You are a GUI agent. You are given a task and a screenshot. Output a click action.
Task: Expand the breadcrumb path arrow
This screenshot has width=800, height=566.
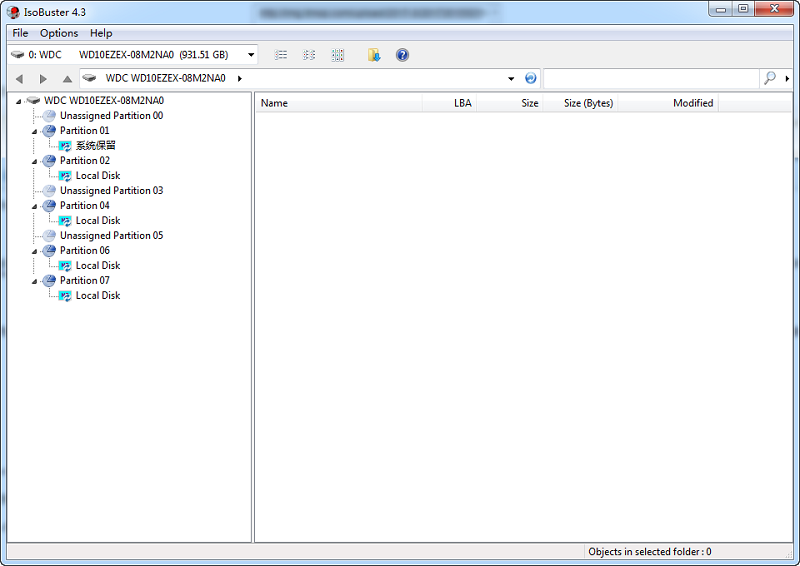(x=239, y=79)
